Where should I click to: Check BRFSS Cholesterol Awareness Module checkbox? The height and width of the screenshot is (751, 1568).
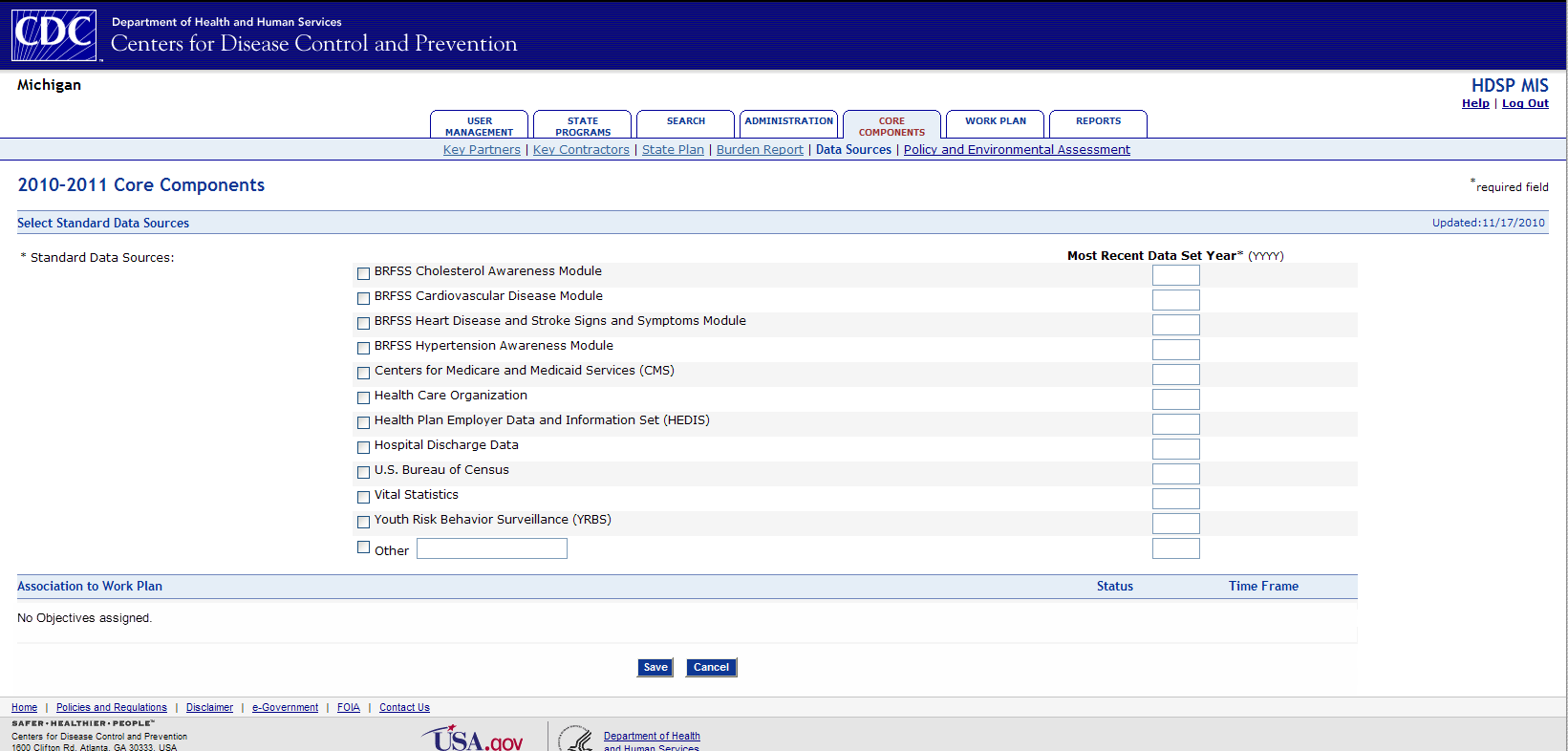(363, 273)
